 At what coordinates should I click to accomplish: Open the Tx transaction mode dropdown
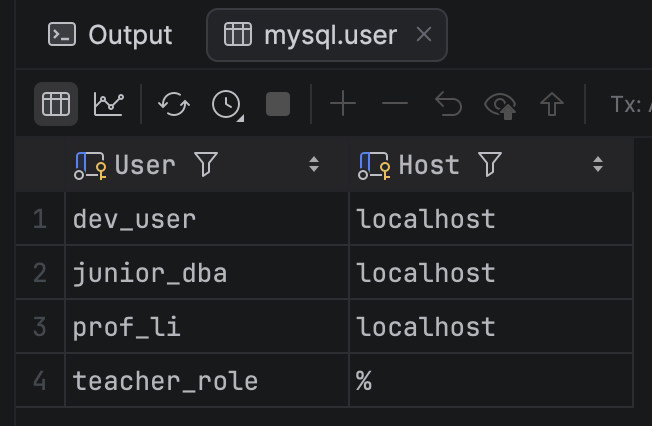point(631,104)
